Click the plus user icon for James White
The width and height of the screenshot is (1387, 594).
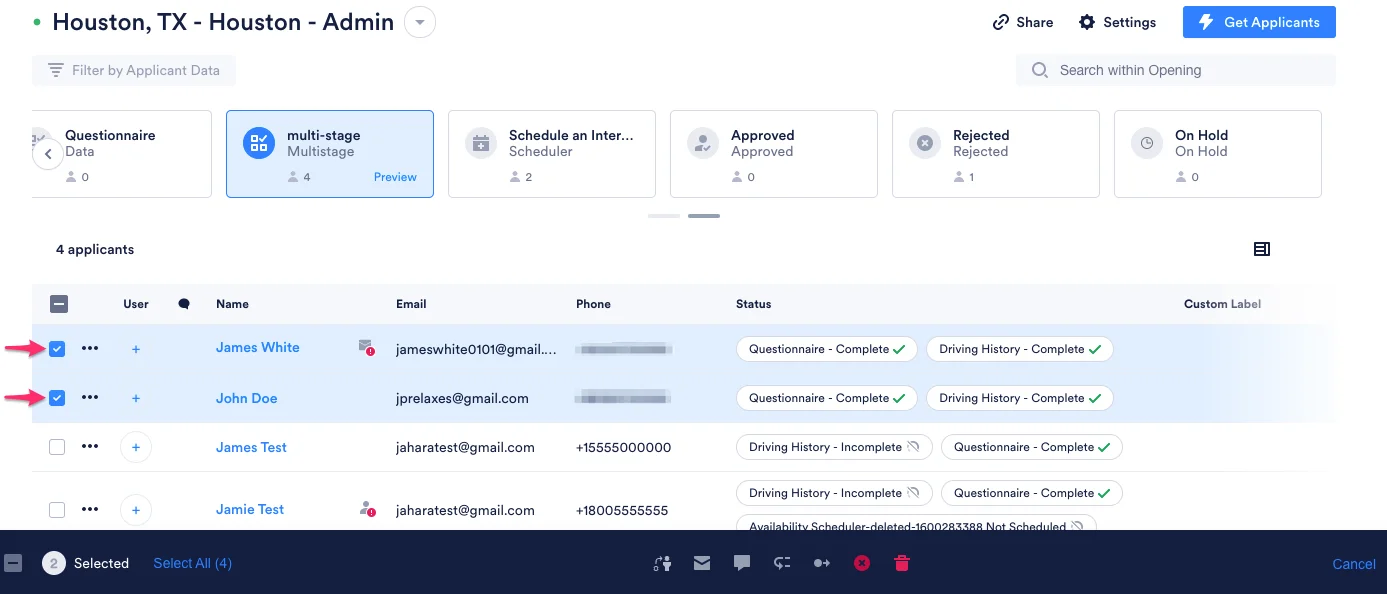pos(136,349)
